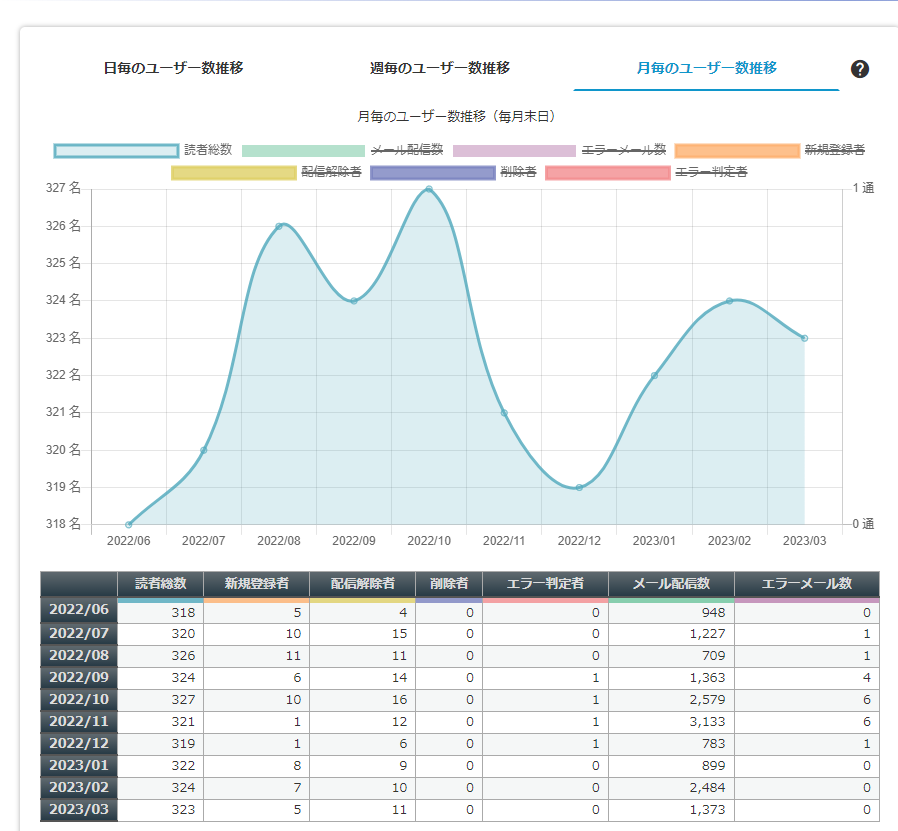
Task: Select the 2023/02 table row header
Action: 79,787
